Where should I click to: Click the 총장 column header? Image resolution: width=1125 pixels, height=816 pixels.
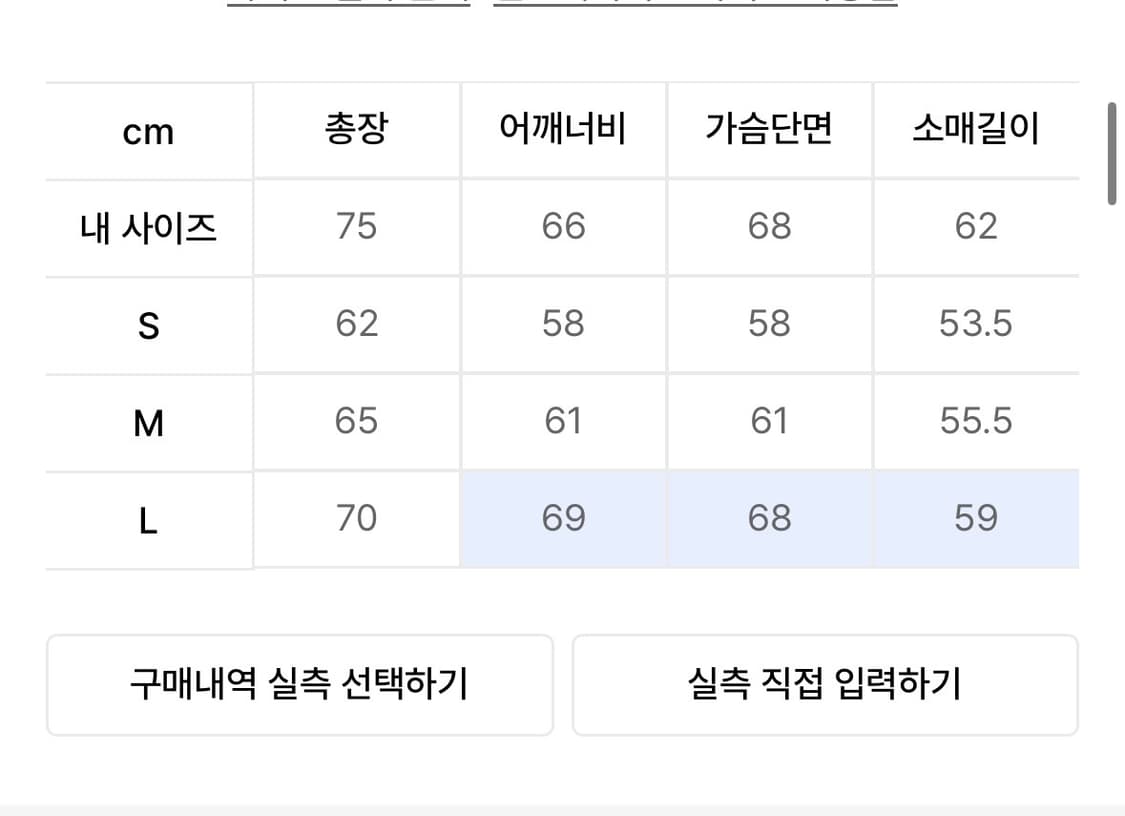356,131
